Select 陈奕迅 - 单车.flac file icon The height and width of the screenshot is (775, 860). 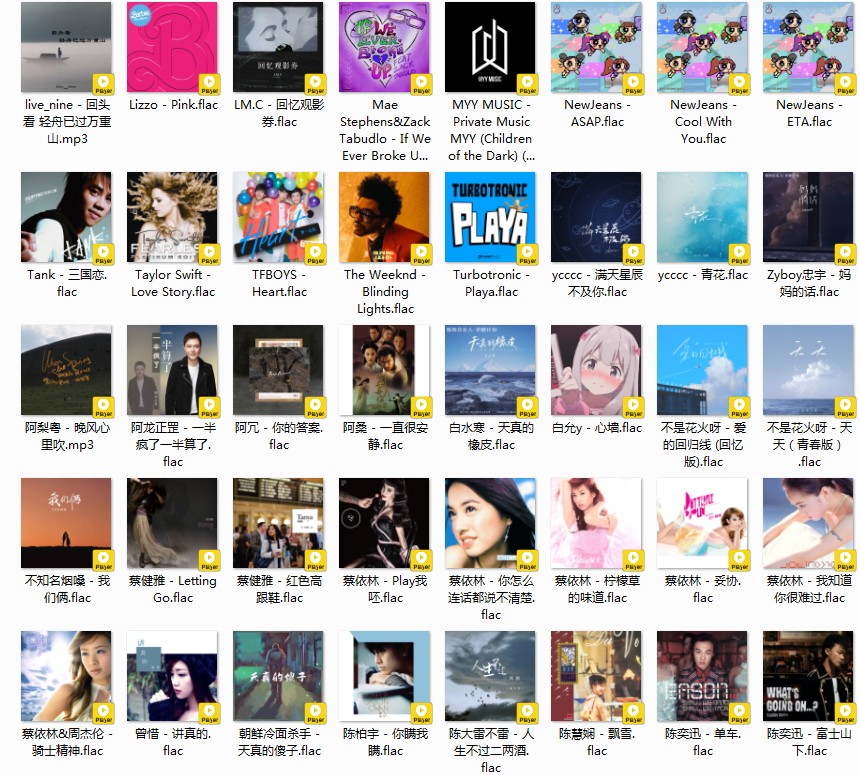click(702, 676)
